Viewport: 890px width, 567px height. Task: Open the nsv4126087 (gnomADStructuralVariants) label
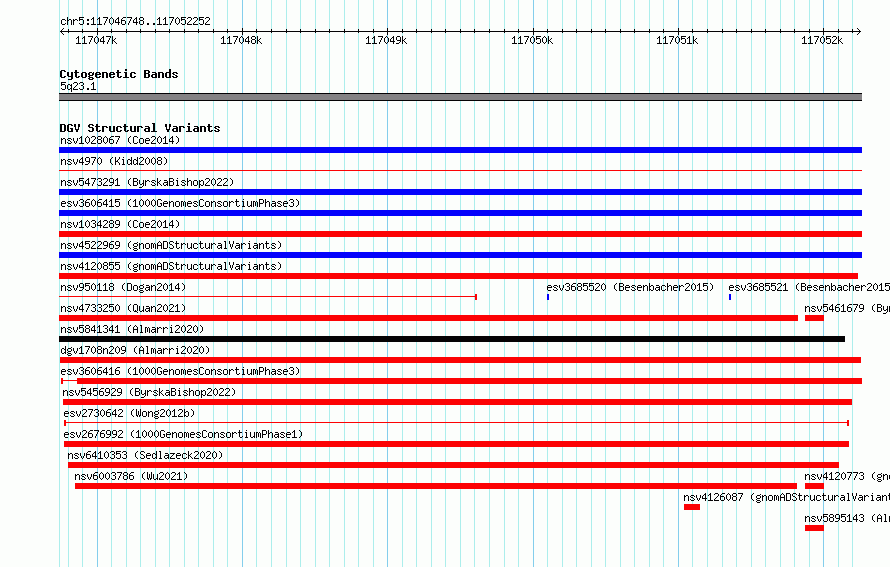pos(786,497)
